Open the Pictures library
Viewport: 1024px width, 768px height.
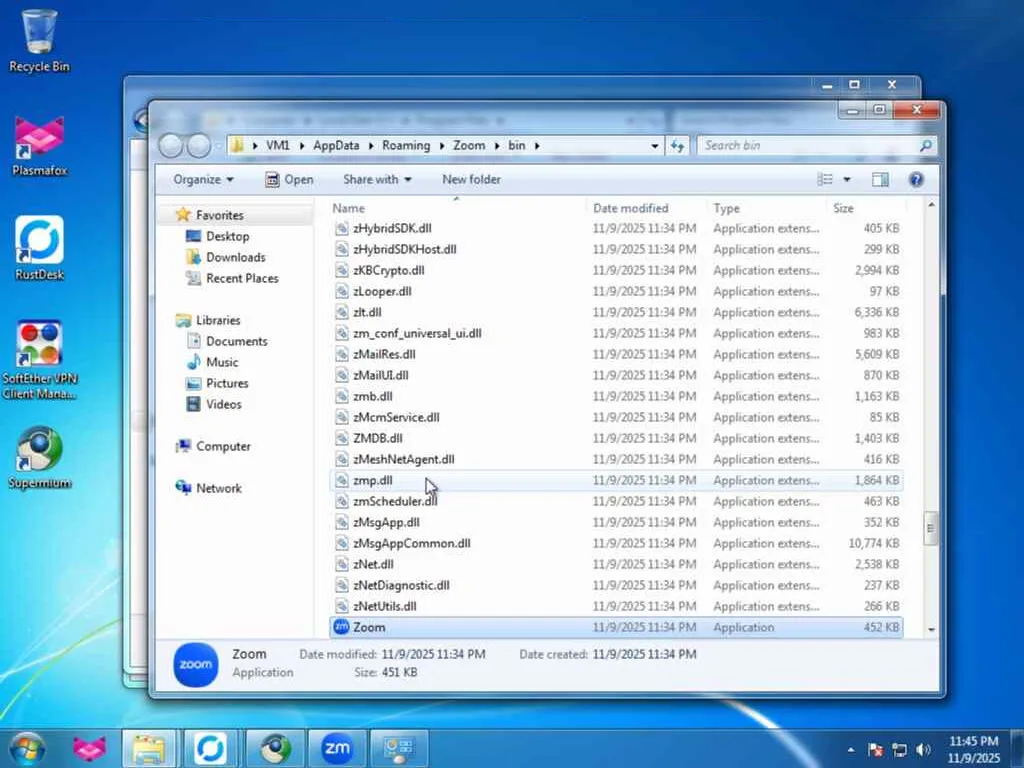point(227,383)
